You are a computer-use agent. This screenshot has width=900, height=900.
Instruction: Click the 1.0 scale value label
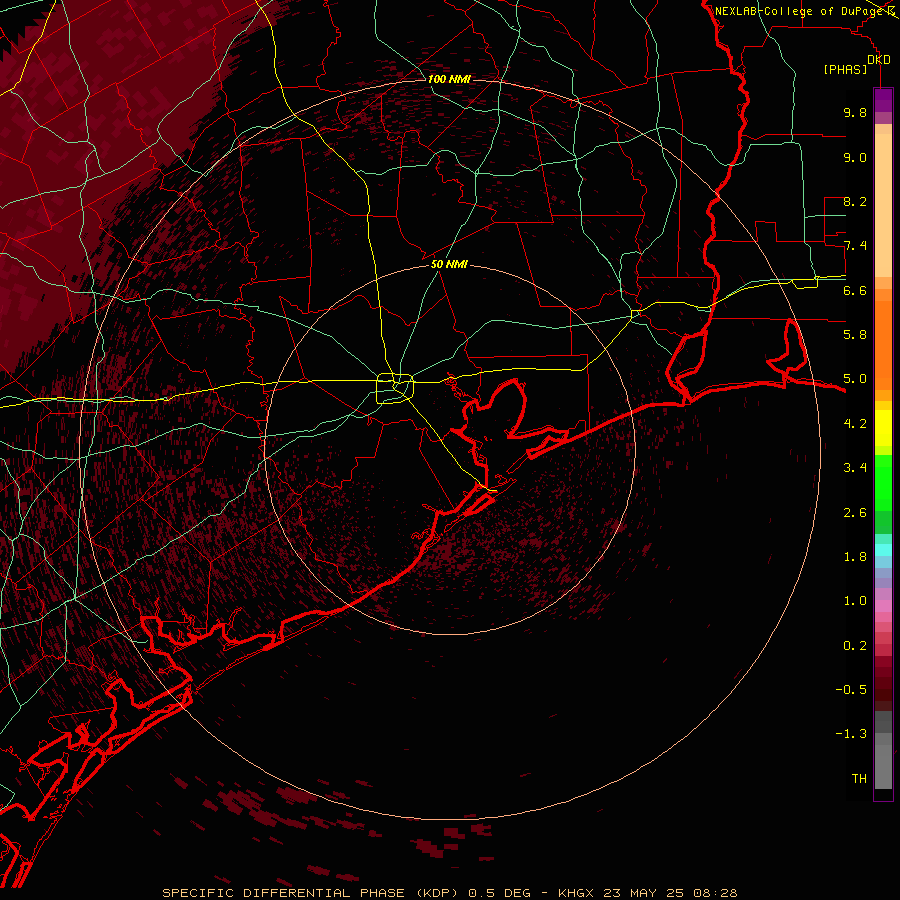[855, 601]
